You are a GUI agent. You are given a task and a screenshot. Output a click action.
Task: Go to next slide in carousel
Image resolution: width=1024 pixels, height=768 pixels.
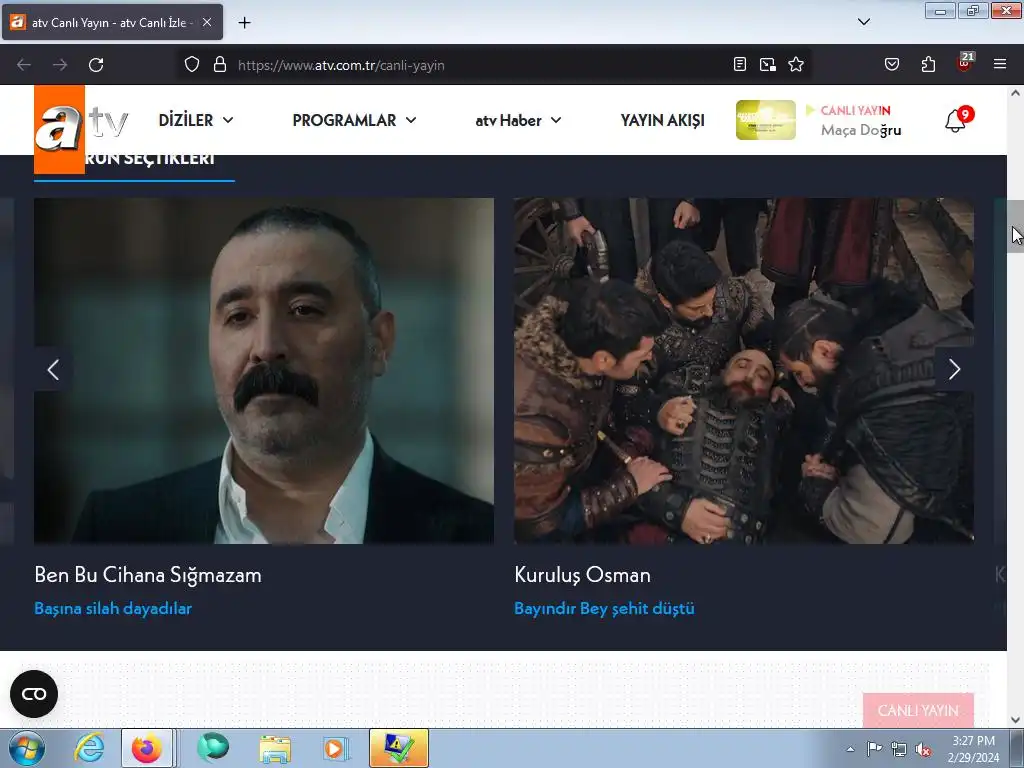pyautogui.click(x=954, y=370)
